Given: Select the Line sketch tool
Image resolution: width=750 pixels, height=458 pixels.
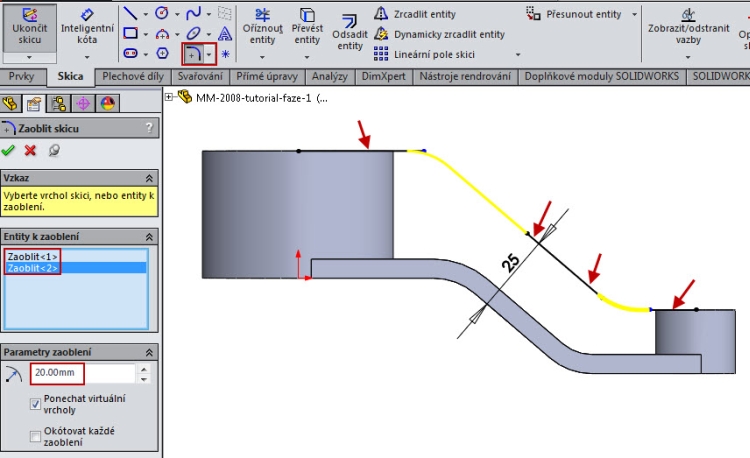Looking at the screenshot, I should click(130, 13).
